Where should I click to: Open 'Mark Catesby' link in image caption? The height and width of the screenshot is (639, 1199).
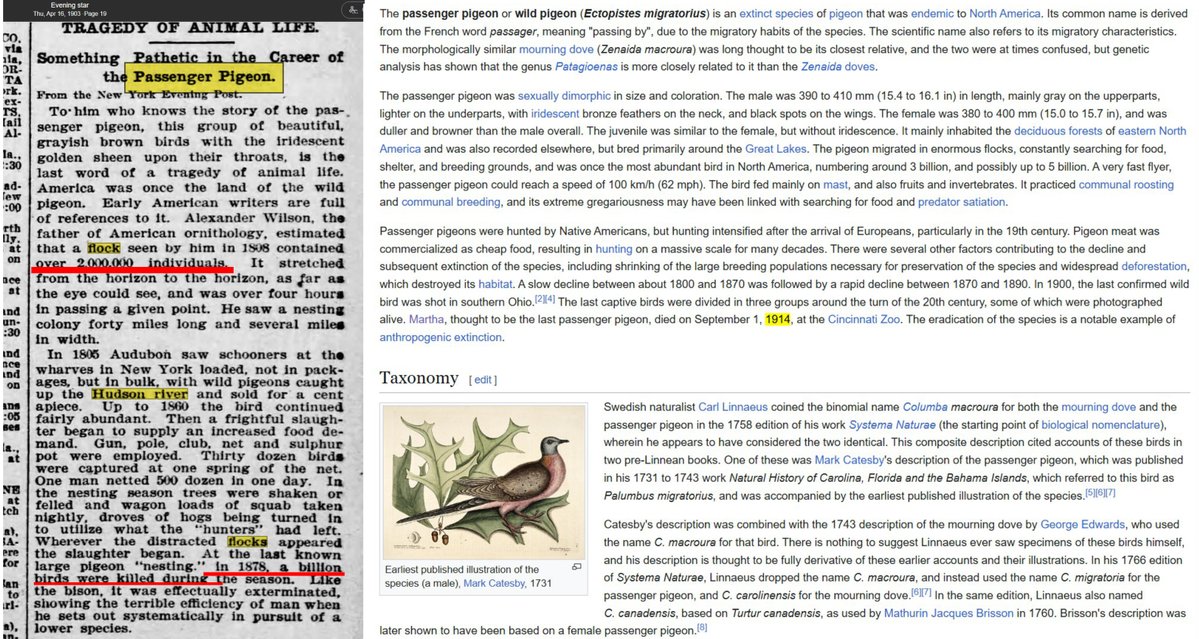tap(494, 583)
